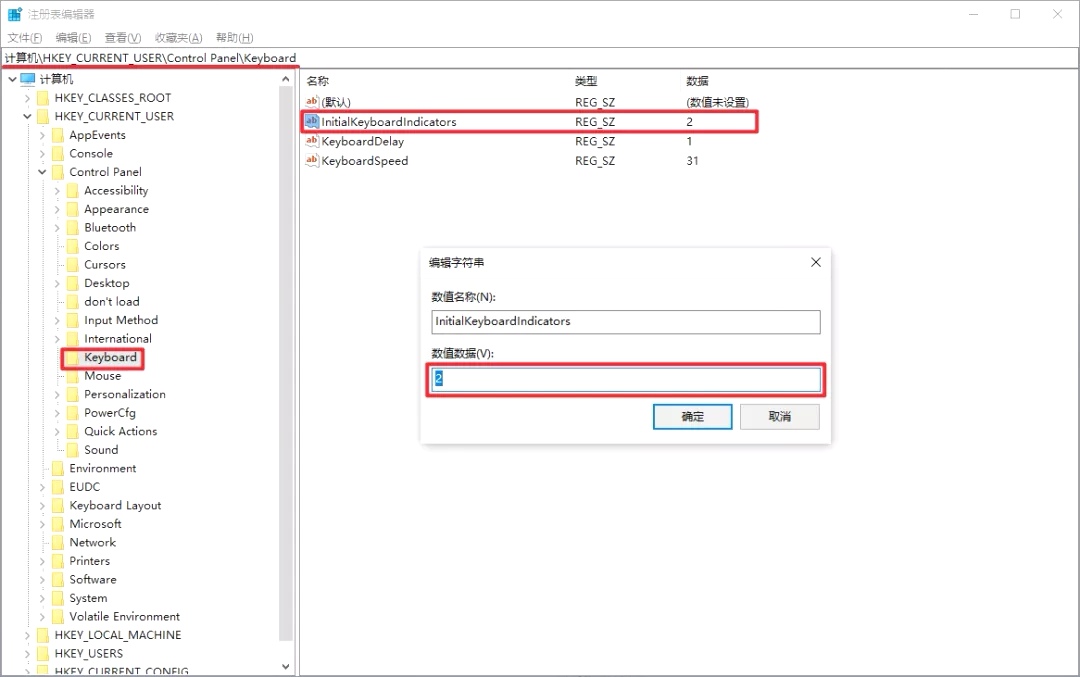
Task: Click the Mouse folder icon
Action: tap(72, 376)
